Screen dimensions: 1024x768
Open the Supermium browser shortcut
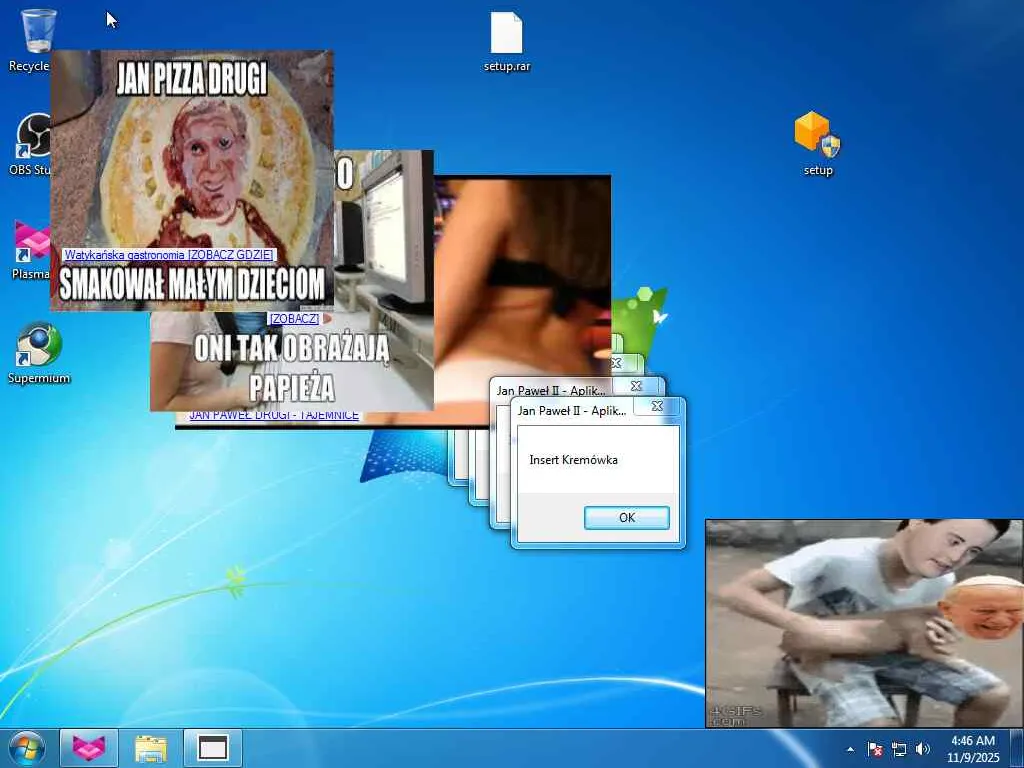[39, 353]
